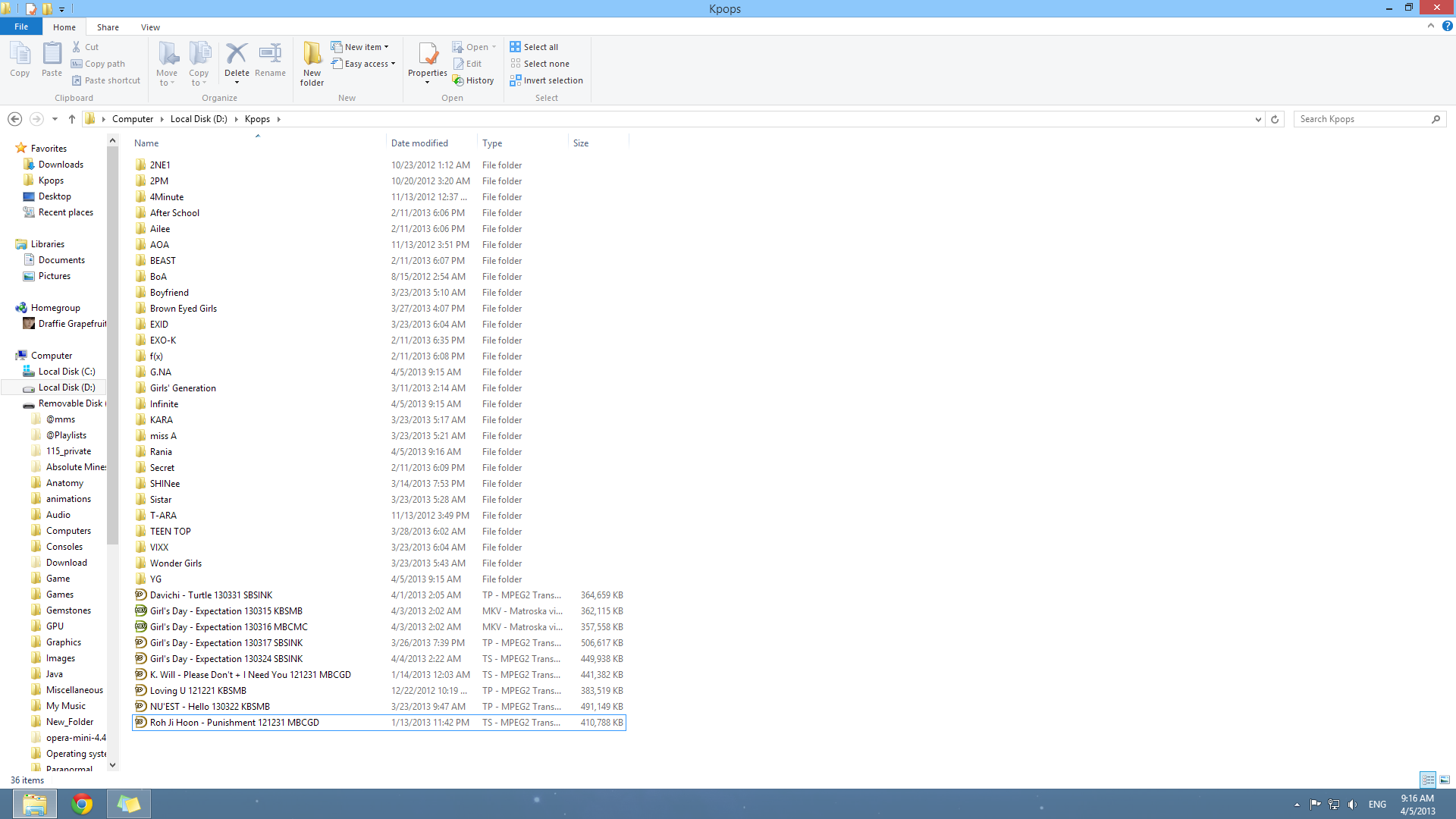Screen dimensions: 1456x819
Task: Click Invert selection in ribbon
Action: pos(547,80)
